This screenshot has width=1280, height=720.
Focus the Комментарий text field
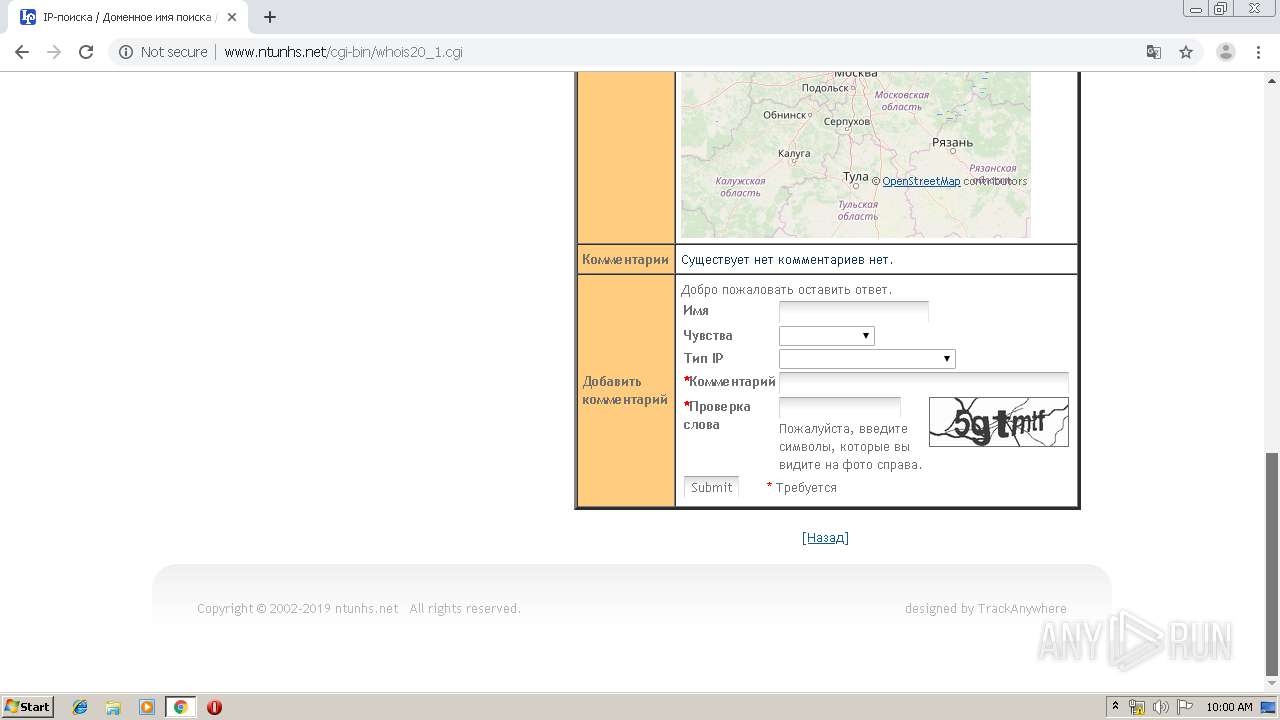pos(924,382)
